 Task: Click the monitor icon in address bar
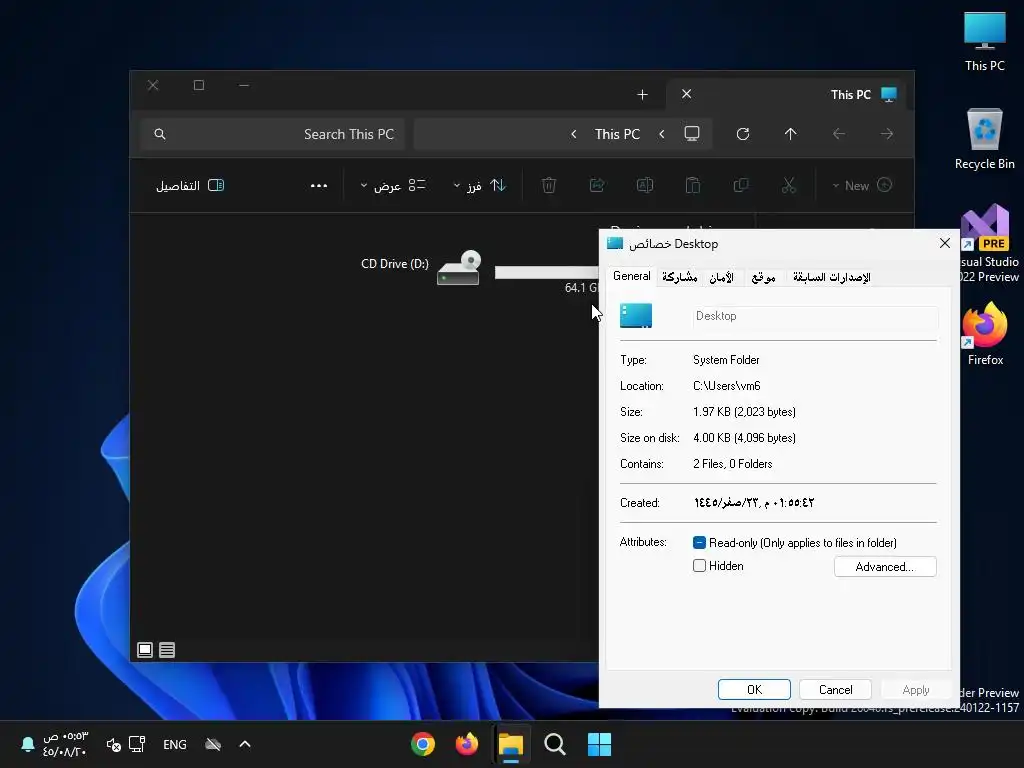tap(692, 134)
